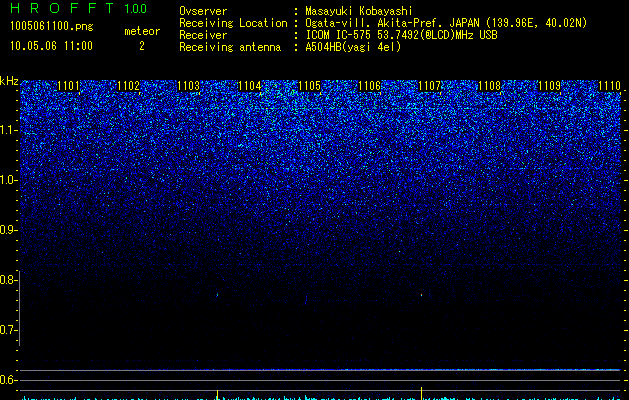This screenshot has width=629, height=400.
Task: Click the meteor echo dot near 1107
Action: [x=422, y=295]
